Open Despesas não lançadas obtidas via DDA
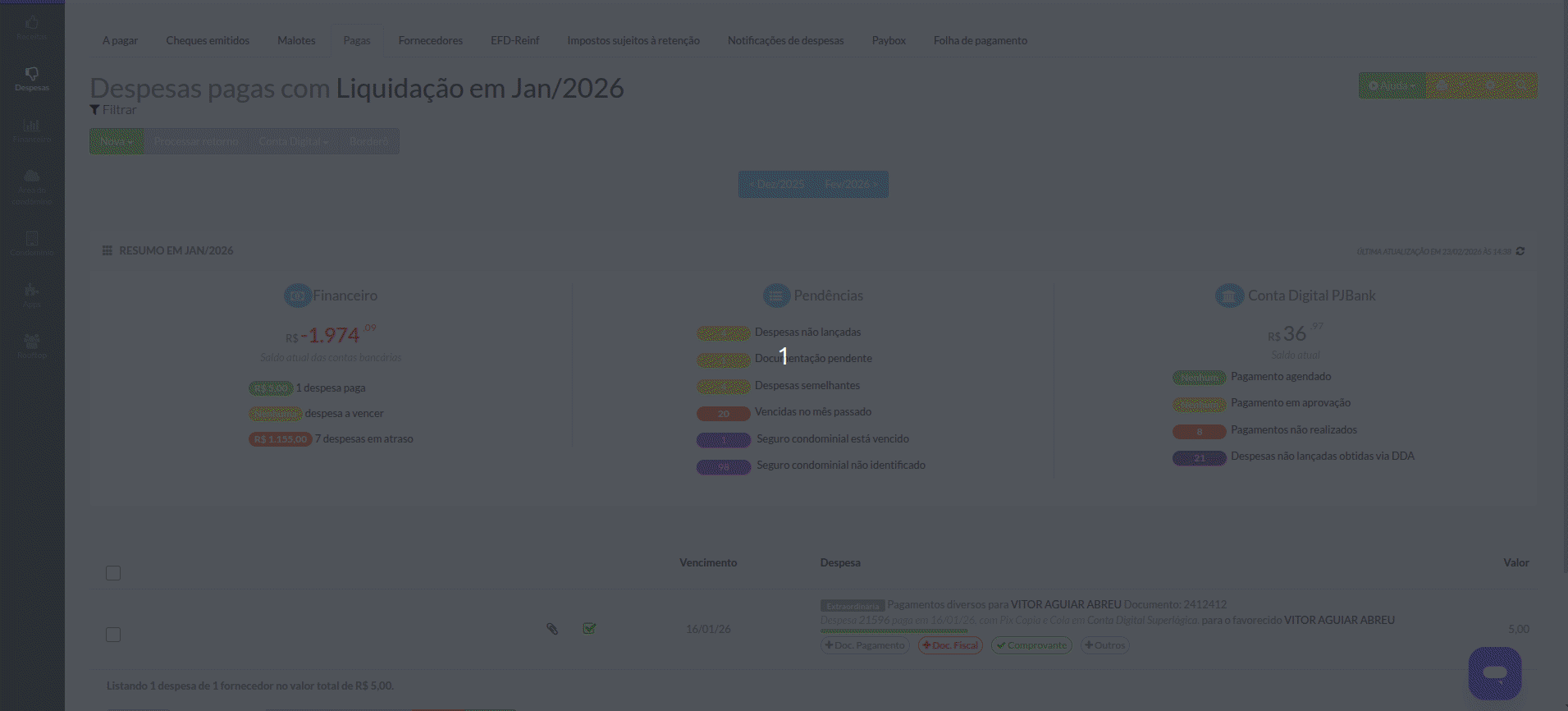Image resolution: width=1568 pixels, height=711 pixels. pos(1323,456)
